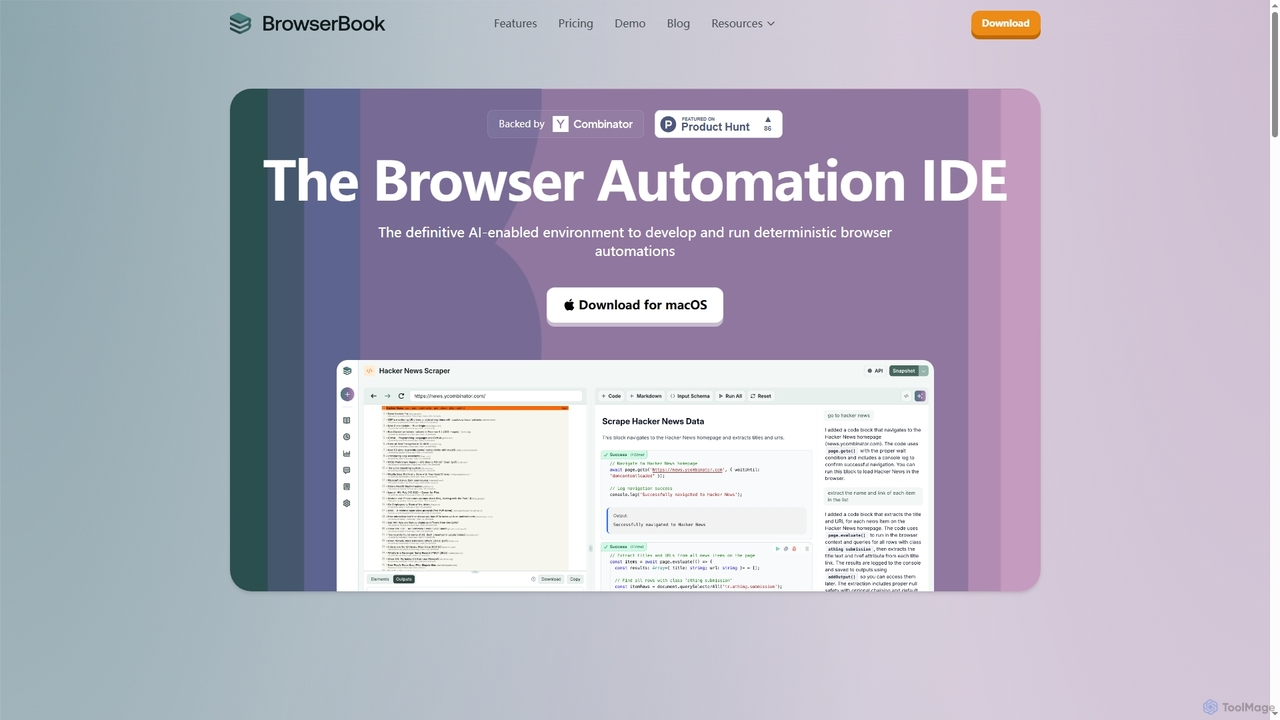Open the BrowserBook home link text
Image resolution: width=1280 pixels, height=720 pixels.
323,24
